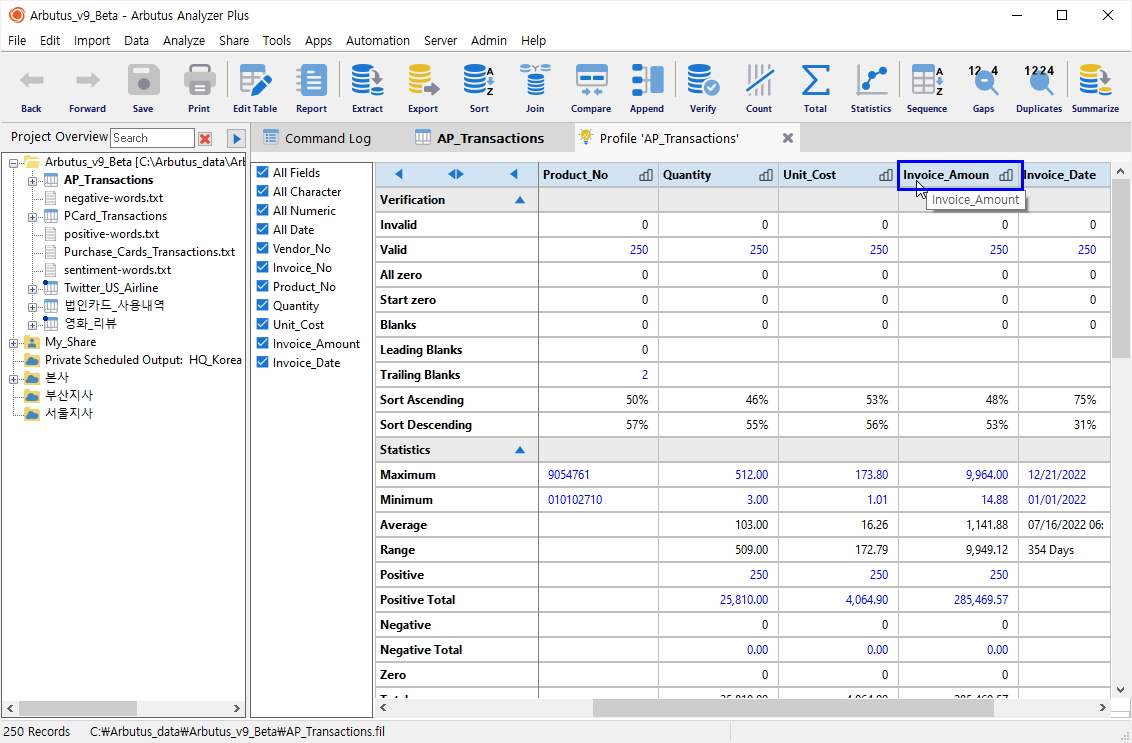
Task: Click the Trailing Blanks value 2 link
Action: coord(645,375)
